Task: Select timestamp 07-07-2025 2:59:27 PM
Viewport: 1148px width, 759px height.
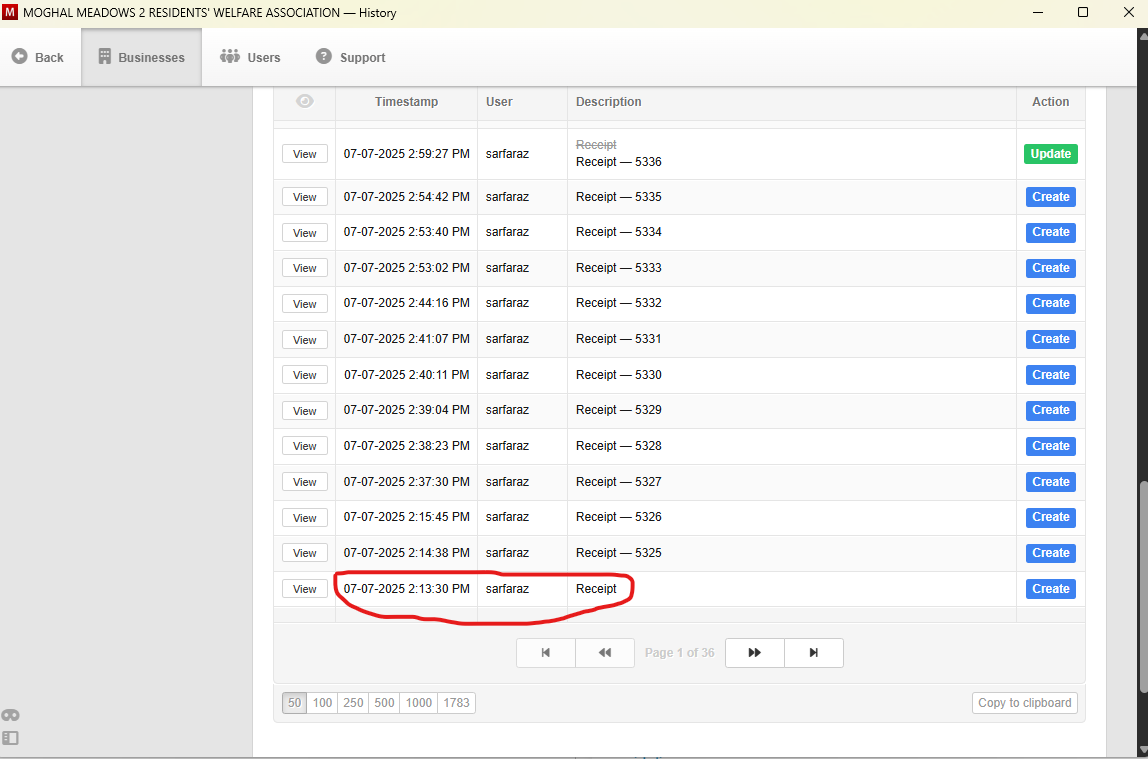Action: [x=406, y=154]
